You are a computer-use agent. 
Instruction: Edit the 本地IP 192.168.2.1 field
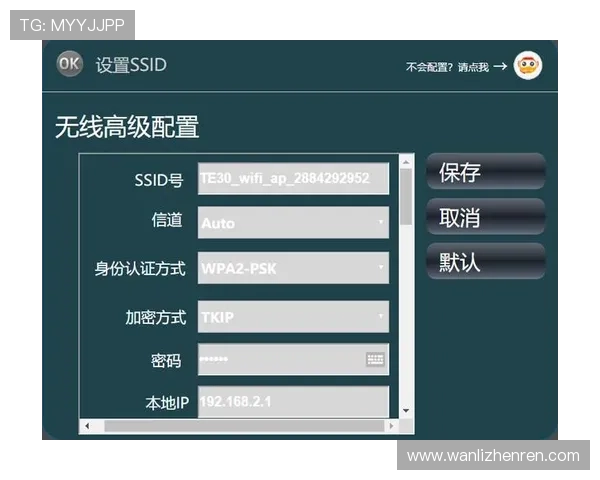pos(293,402)
